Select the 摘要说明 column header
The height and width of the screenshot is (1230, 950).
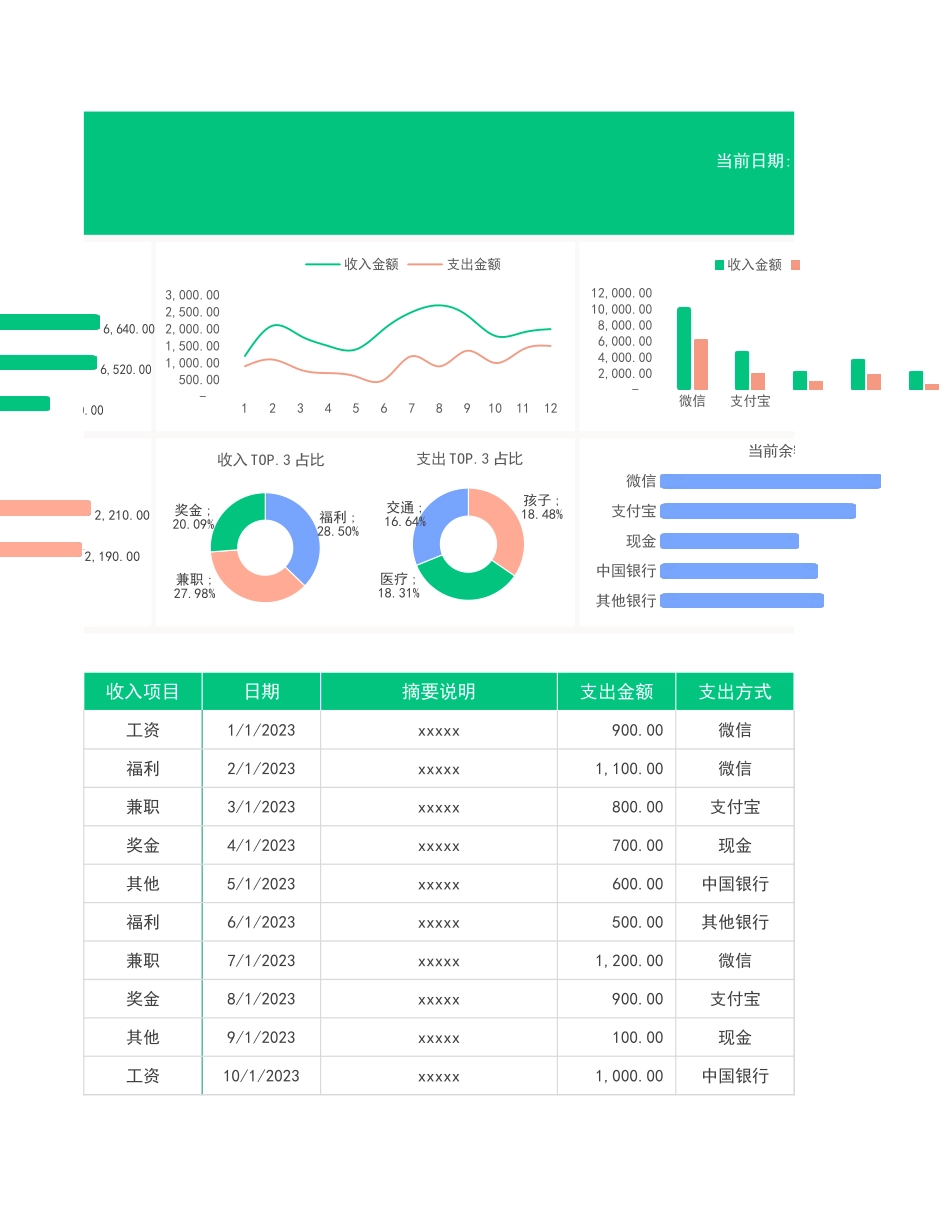point(438,691)
